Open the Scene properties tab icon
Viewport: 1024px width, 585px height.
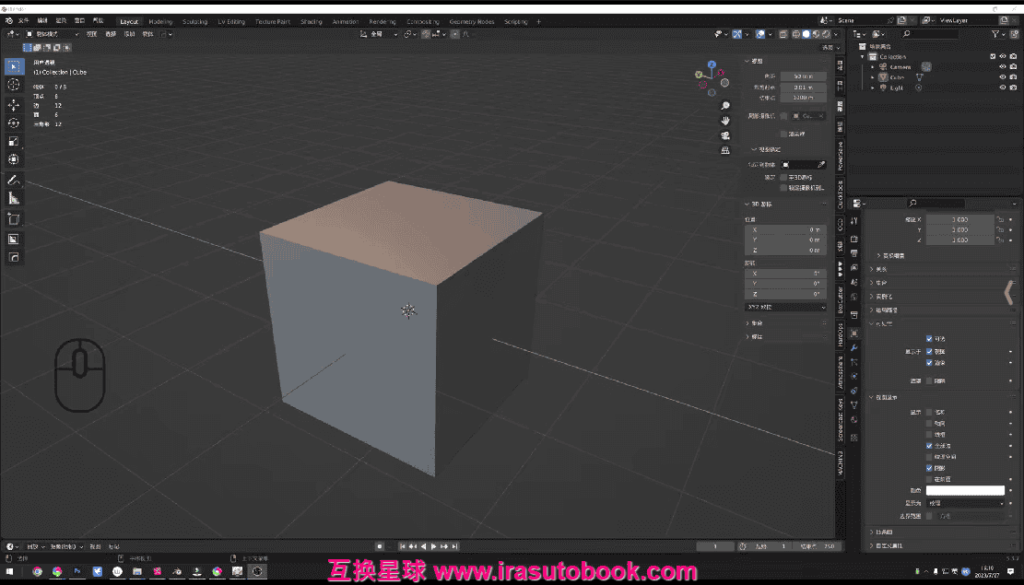[854, 283]
